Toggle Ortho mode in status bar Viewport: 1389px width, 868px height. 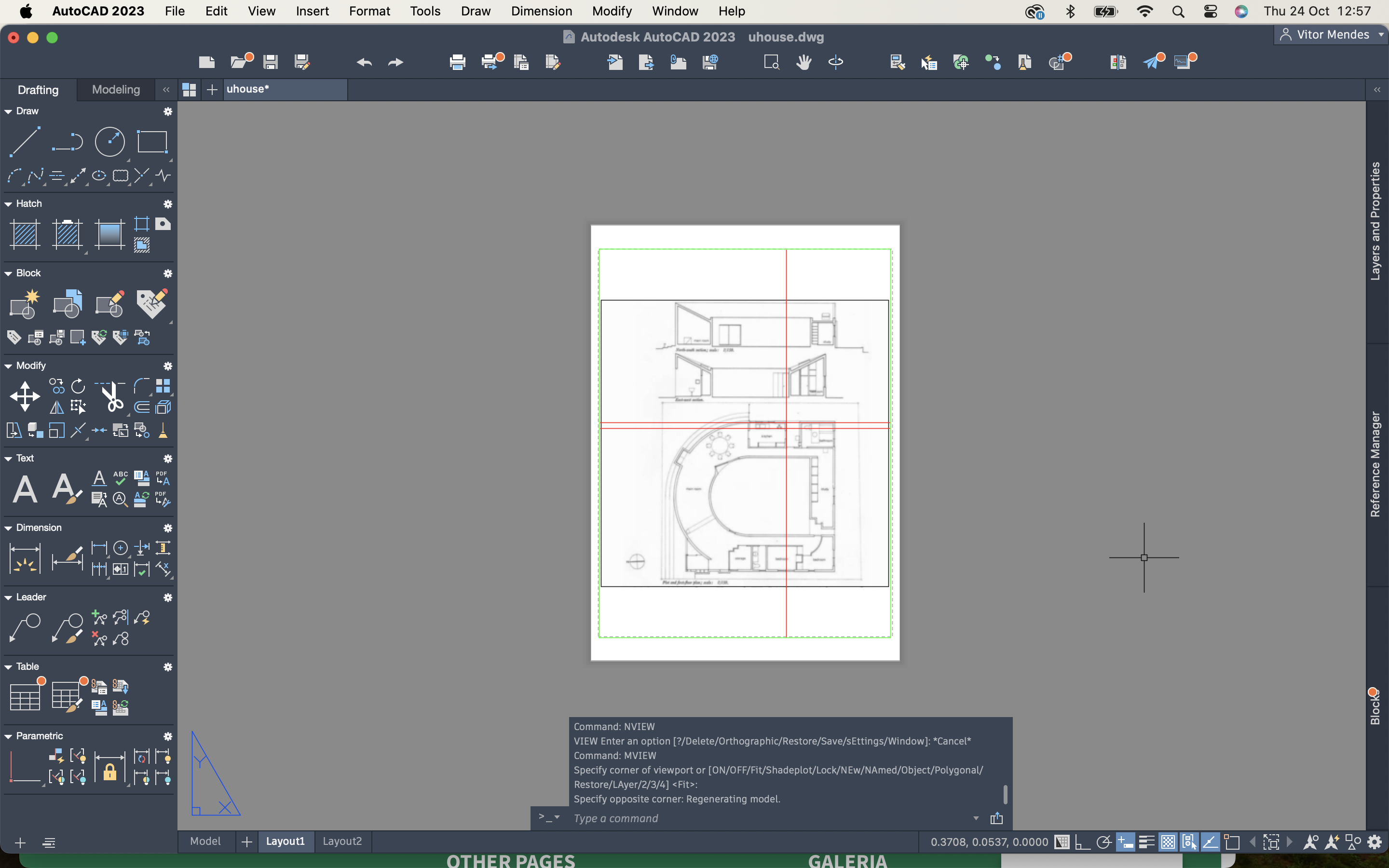1082,842
